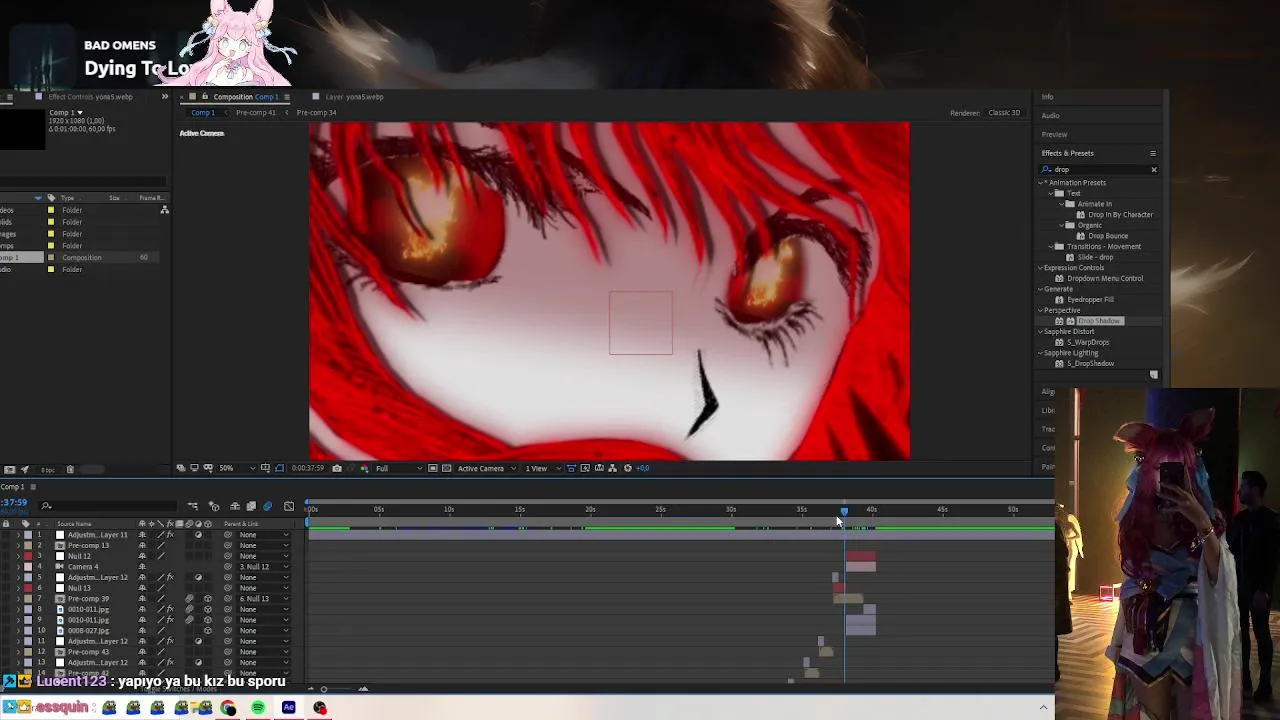
Task: Open the Info panel tab
Action: pyautogui.click(x=1047, y=97)
